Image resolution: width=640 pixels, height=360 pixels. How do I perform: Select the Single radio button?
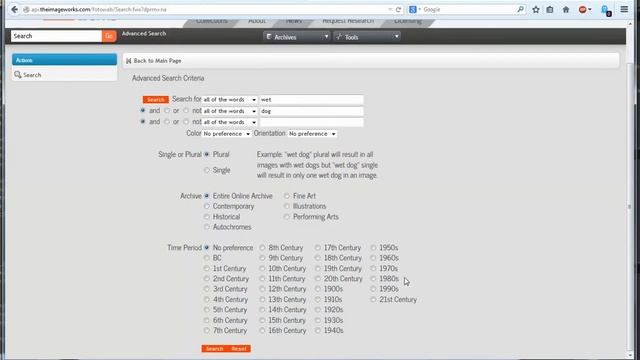207,170
